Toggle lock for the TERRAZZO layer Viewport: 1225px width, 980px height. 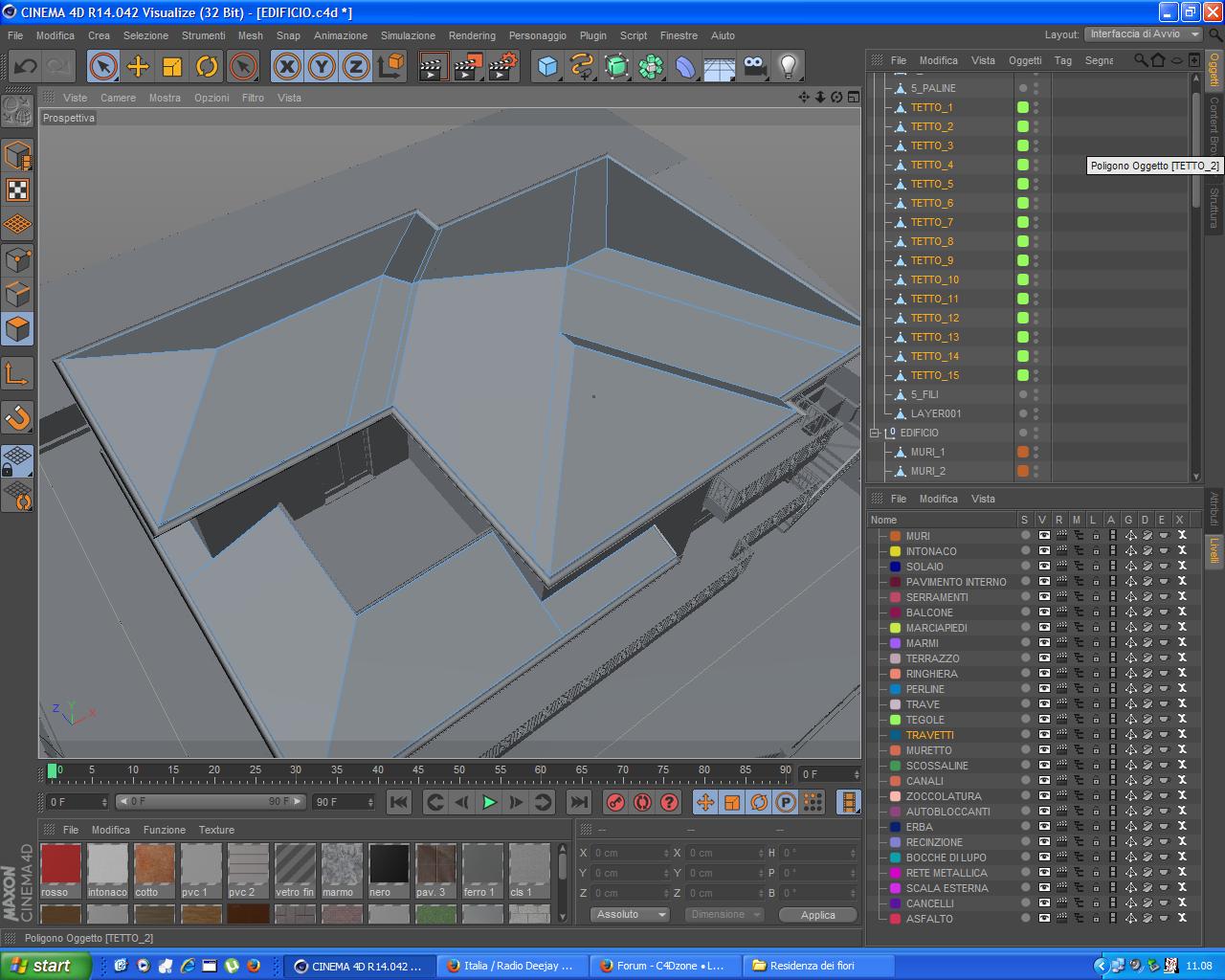point(1096,658)
